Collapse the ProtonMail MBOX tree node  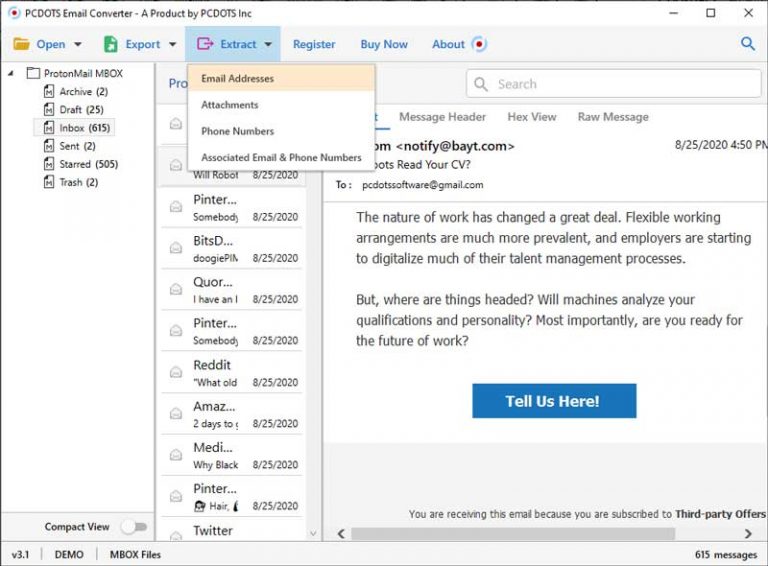[x=11, y=74]
